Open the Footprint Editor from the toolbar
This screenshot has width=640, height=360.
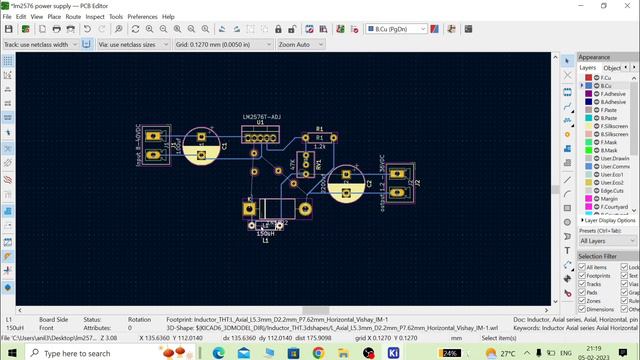(x=309, y=29)
